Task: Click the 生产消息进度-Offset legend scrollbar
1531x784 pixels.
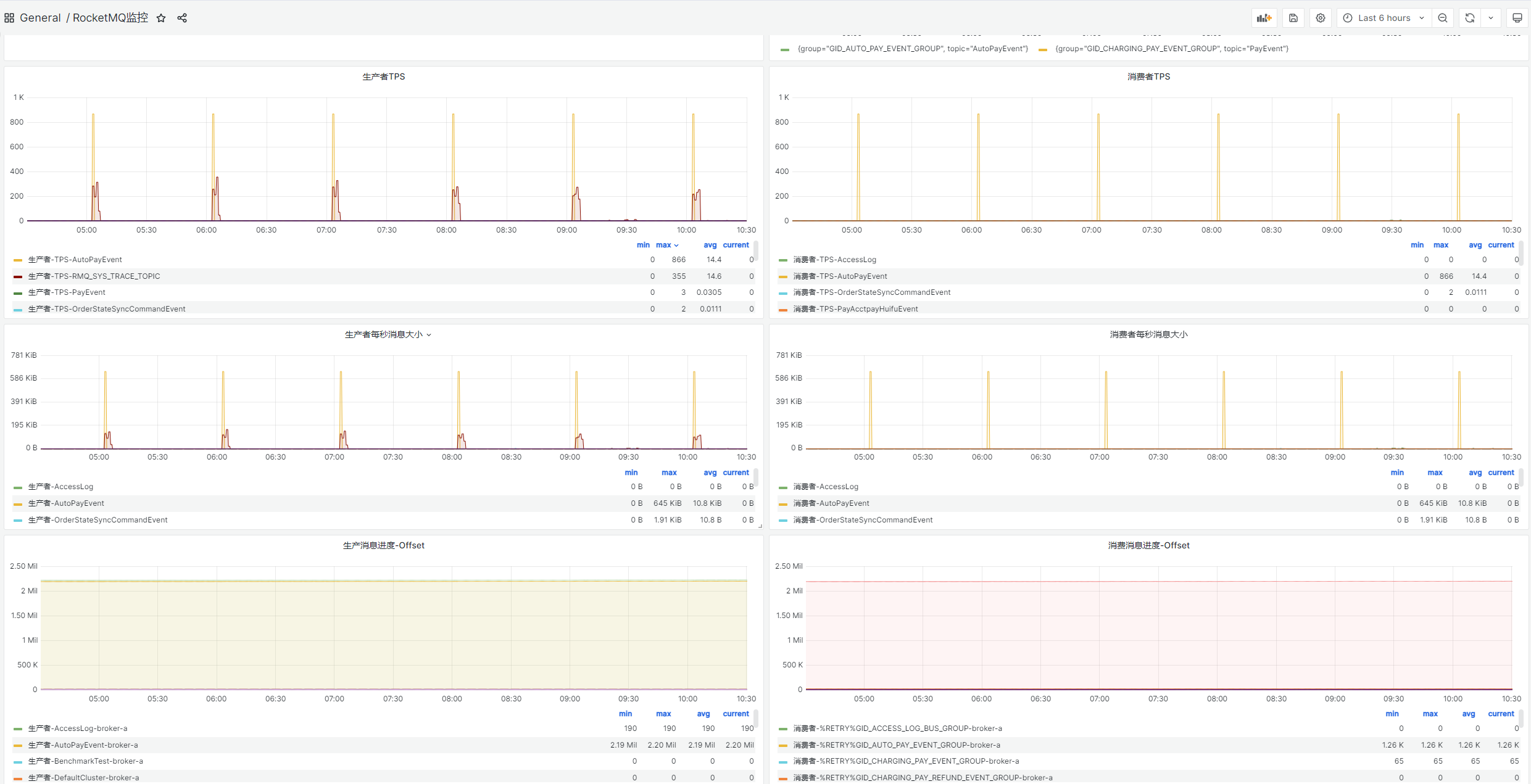Action: (756, 720)
